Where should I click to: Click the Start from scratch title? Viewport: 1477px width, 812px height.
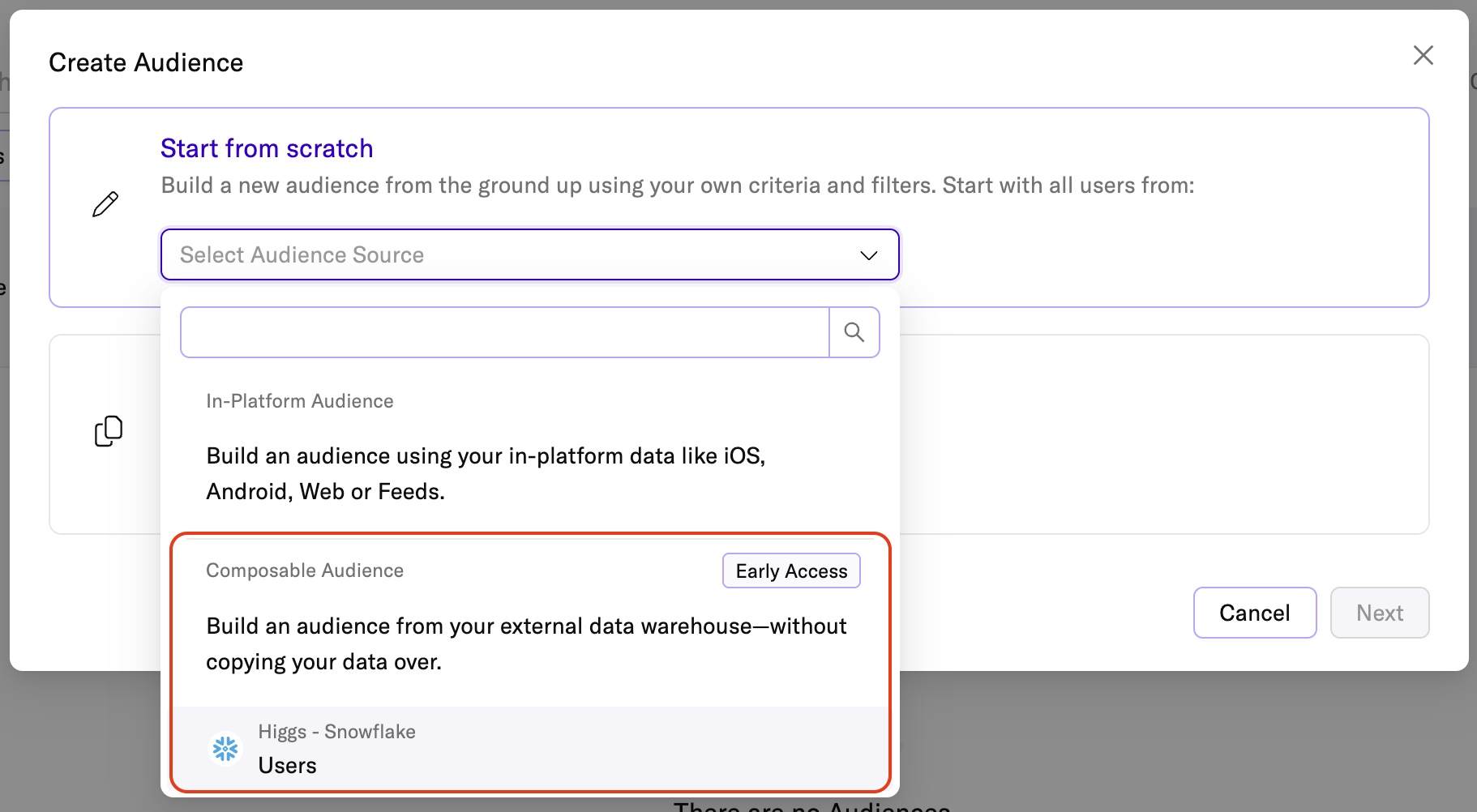point(267,148)
